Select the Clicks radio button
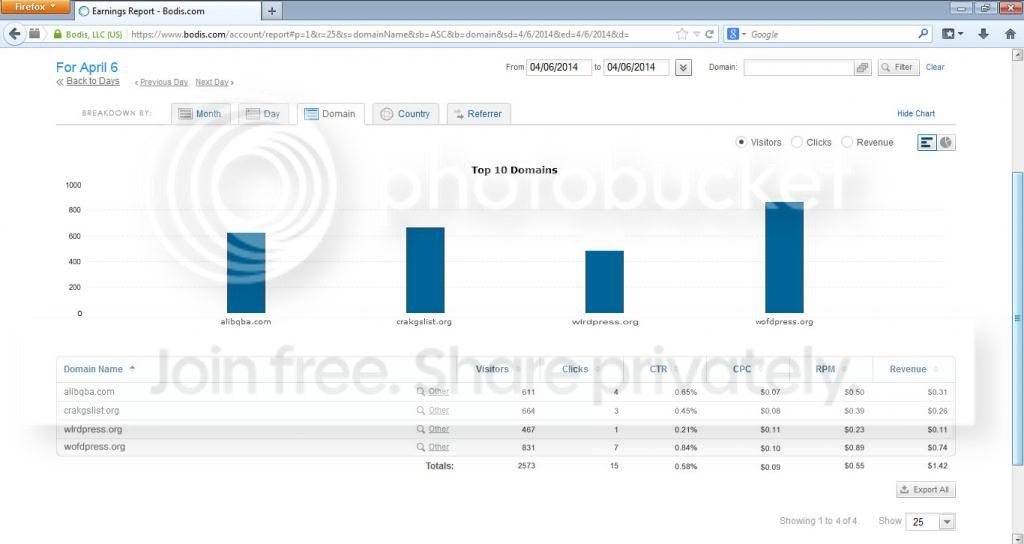The image size is (1024, 544). pos(797,142)
